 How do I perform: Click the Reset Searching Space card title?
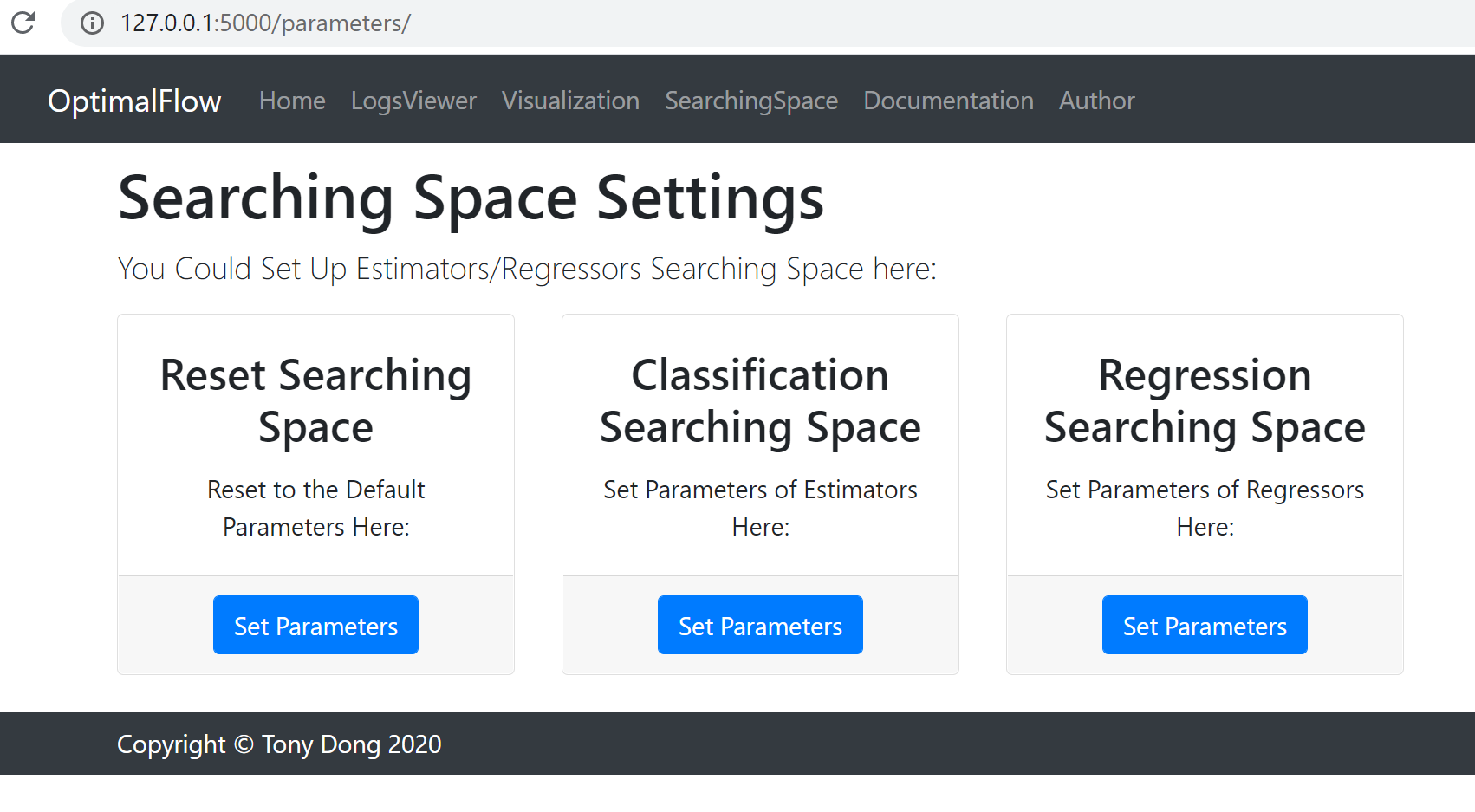(315, 400)
